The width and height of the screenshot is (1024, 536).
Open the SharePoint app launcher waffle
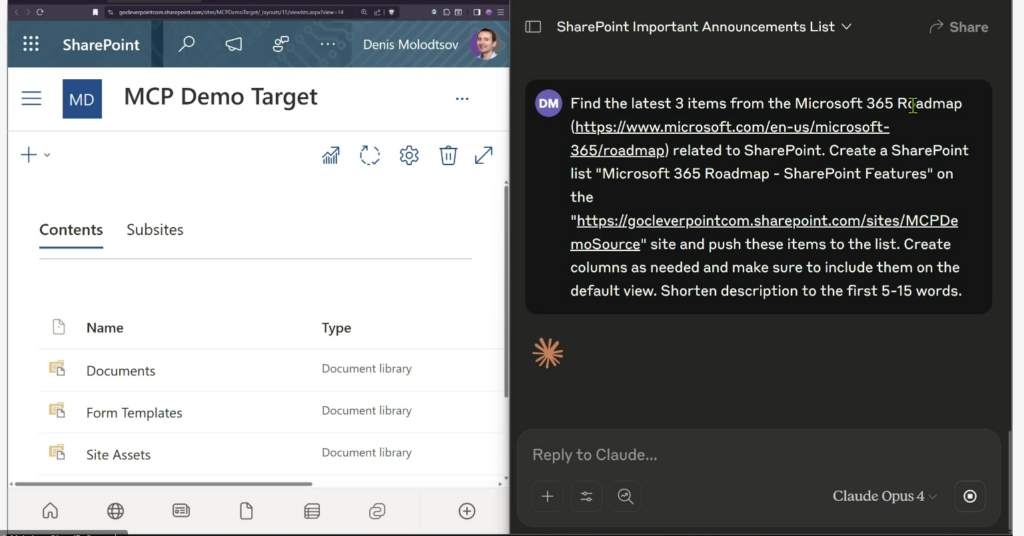click(31, 44)
